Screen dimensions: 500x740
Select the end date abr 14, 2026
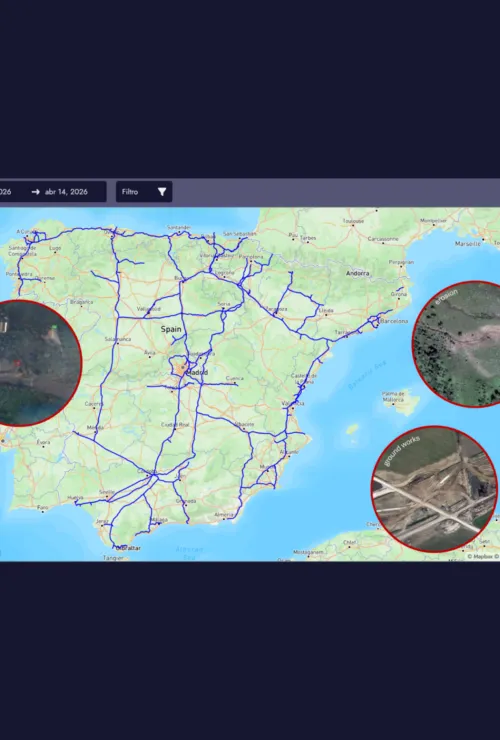[x=66, y=192]
